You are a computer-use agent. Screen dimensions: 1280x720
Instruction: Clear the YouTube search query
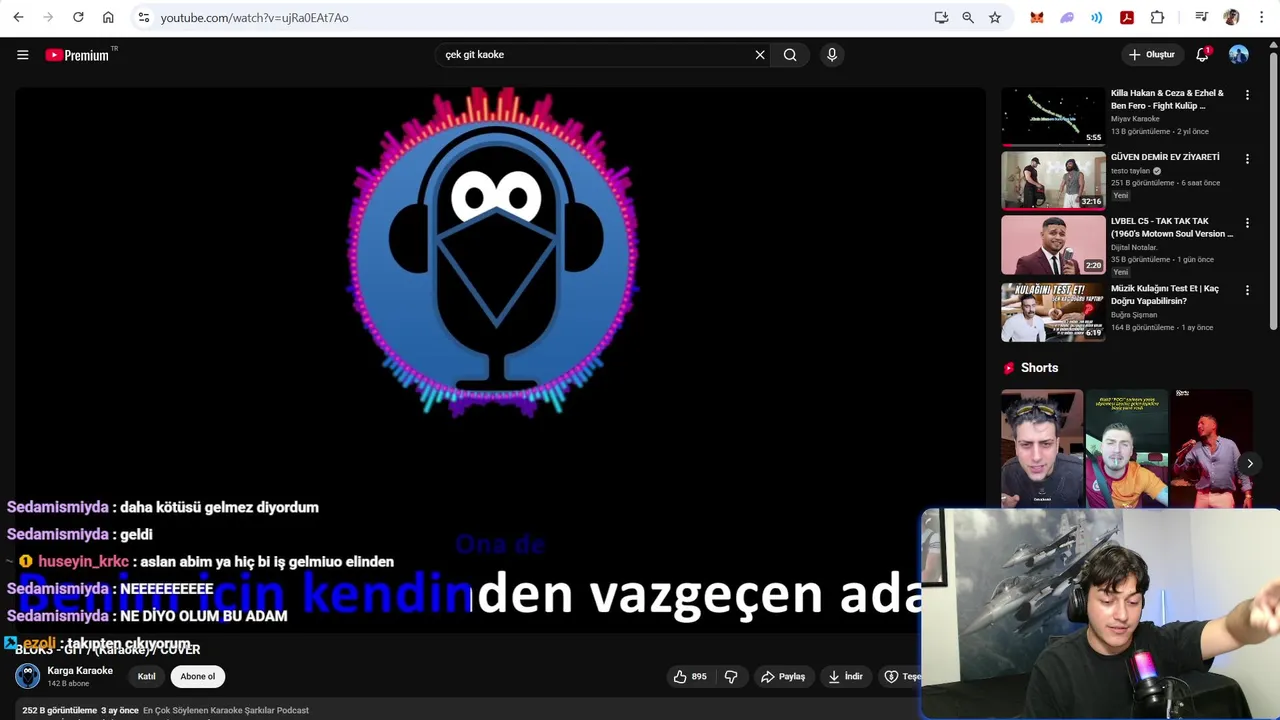tap(760, 55)
